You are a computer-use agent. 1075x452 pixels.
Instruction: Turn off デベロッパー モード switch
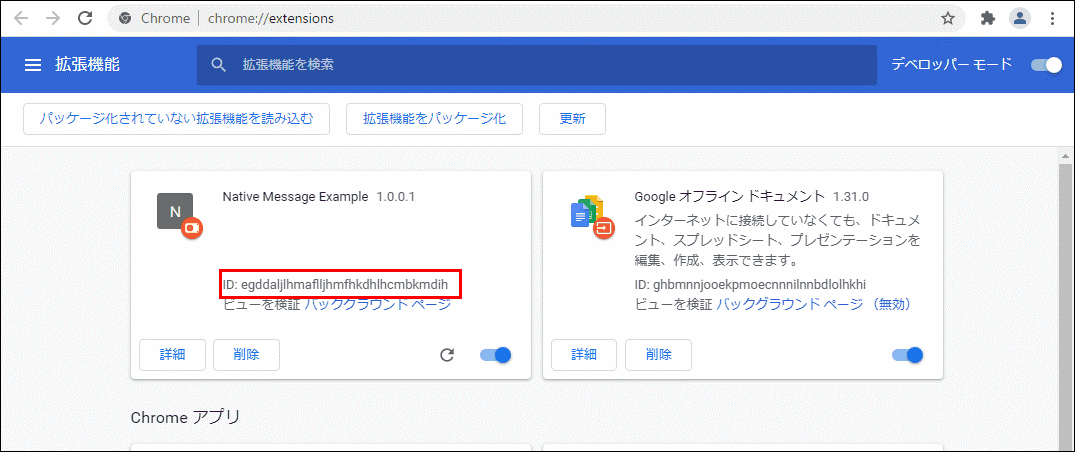coord(1046,65)
